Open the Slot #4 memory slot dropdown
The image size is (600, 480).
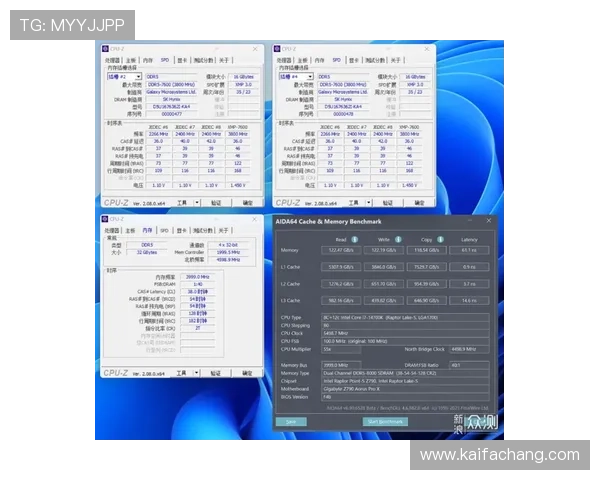[309, 76]
